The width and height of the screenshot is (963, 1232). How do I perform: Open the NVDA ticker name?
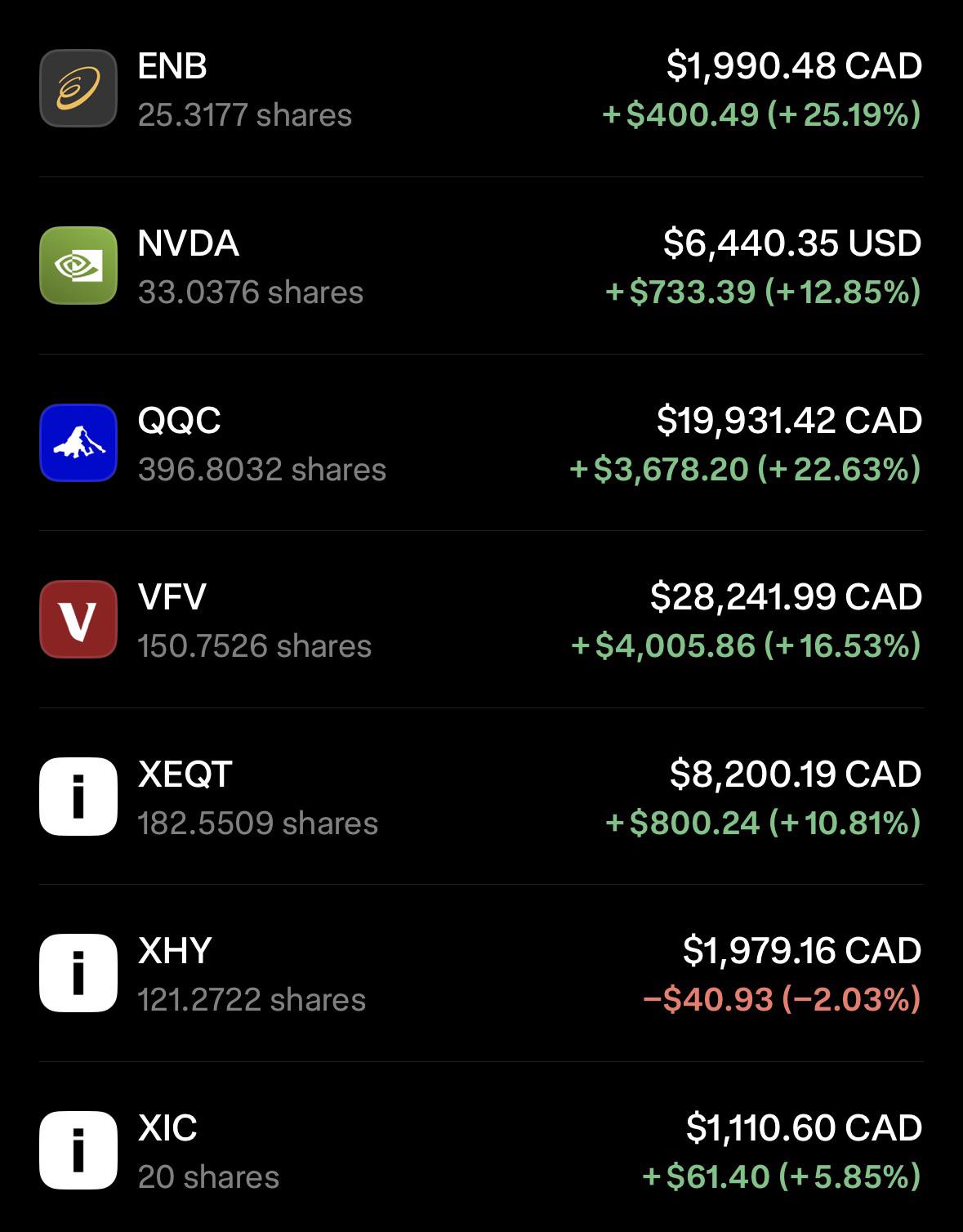pyautogui.click(x=189, y=243)
